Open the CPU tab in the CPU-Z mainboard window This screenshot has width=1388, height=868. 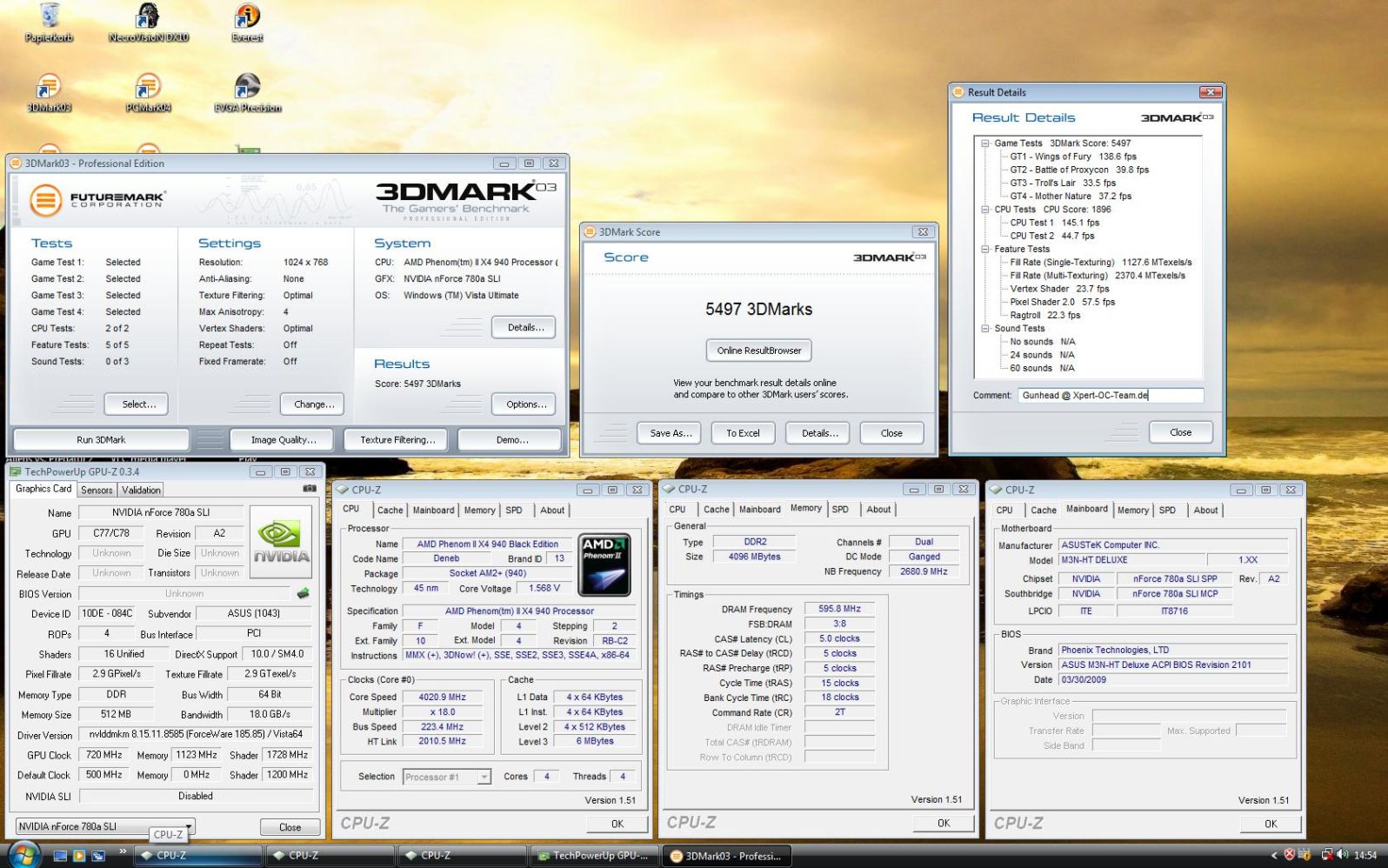coord(1004,511)
